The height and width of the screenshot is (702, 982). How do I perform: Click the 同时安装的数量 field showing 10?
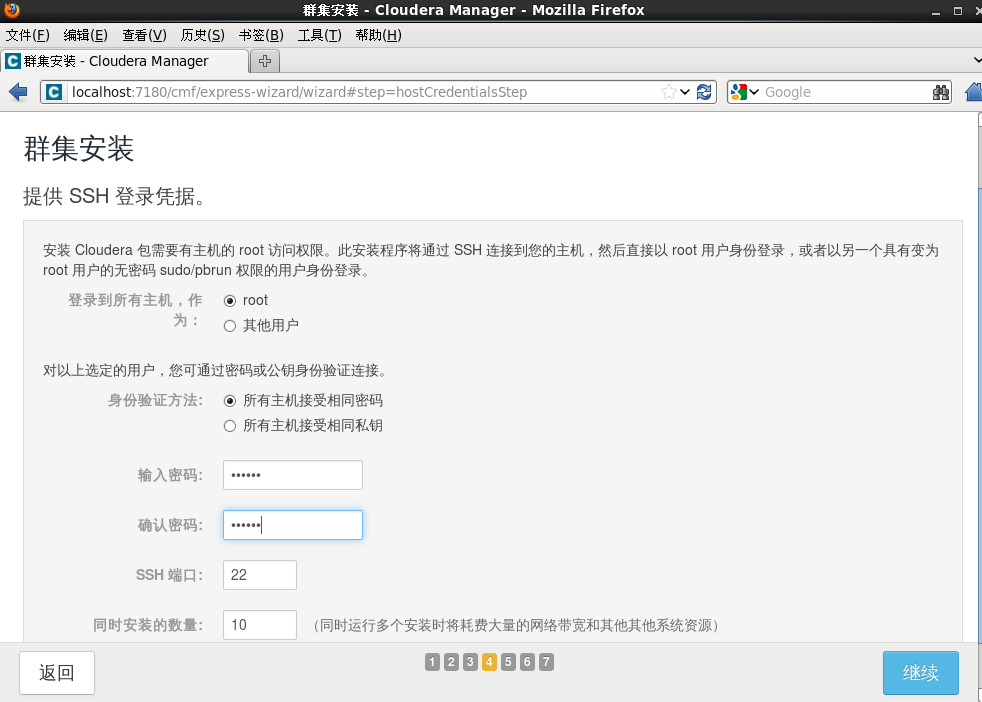260,625
